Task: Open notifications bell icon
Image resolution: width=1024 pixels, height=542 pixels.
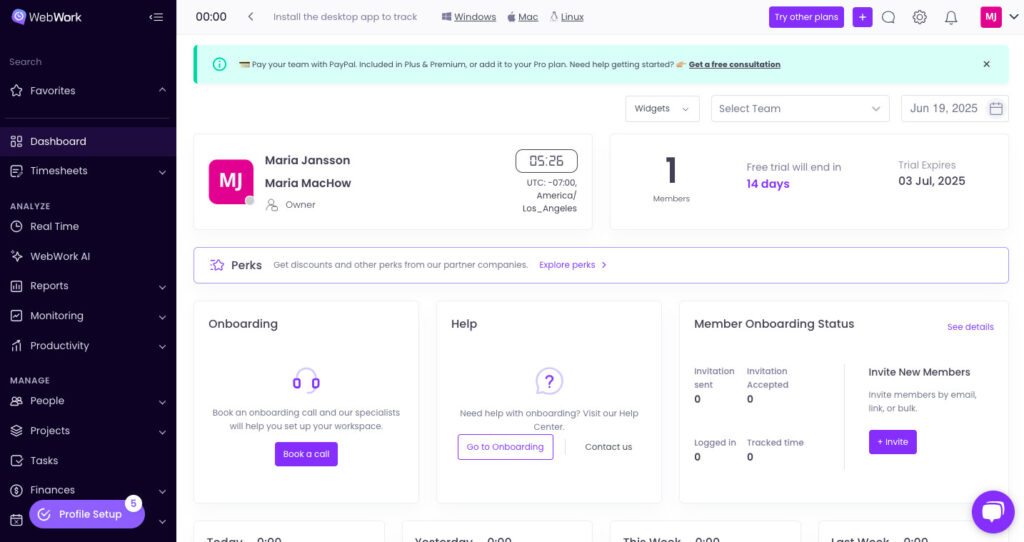Action: pyautogui.click(x=951, y=18)
